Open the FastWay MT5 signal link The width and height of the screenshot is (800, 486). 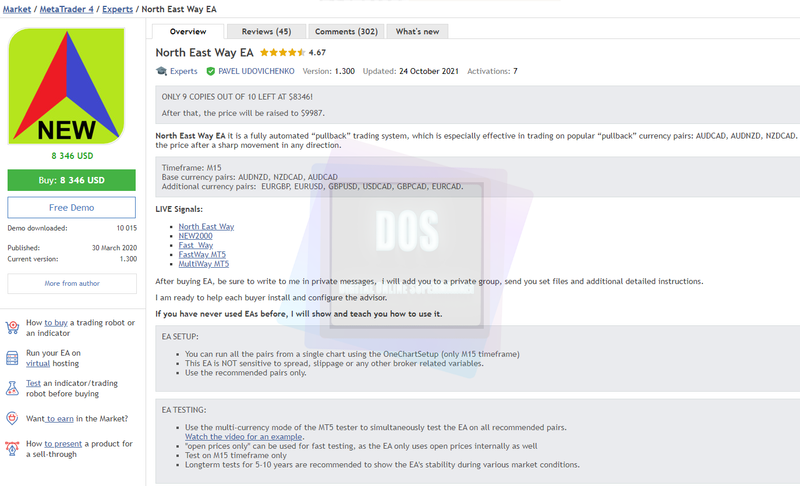(202, 254)
